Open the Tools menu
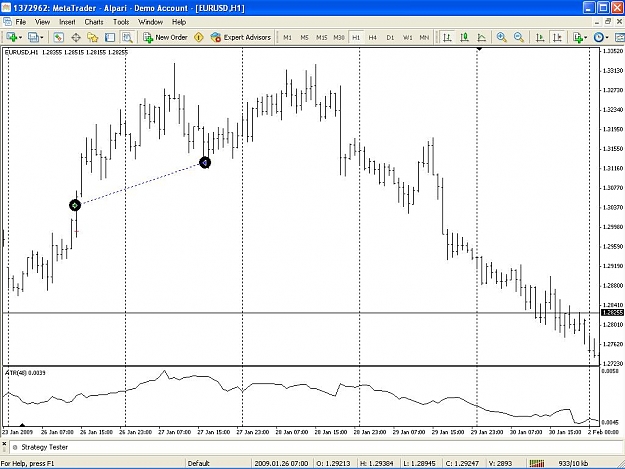This screenshot has width=625, height=469. click(121, 22)
